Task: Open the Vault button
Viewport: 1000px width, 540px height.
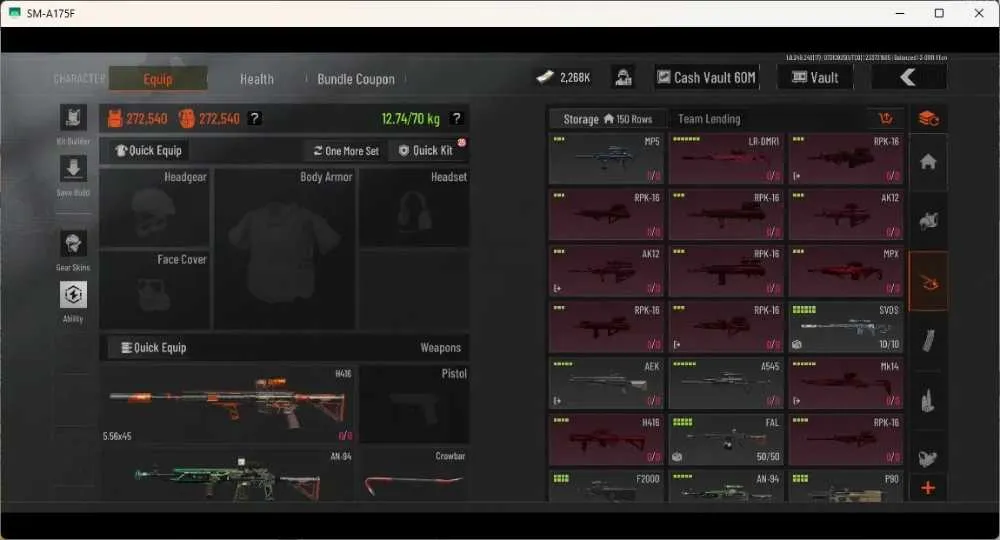Action: (x=814, y=78)
